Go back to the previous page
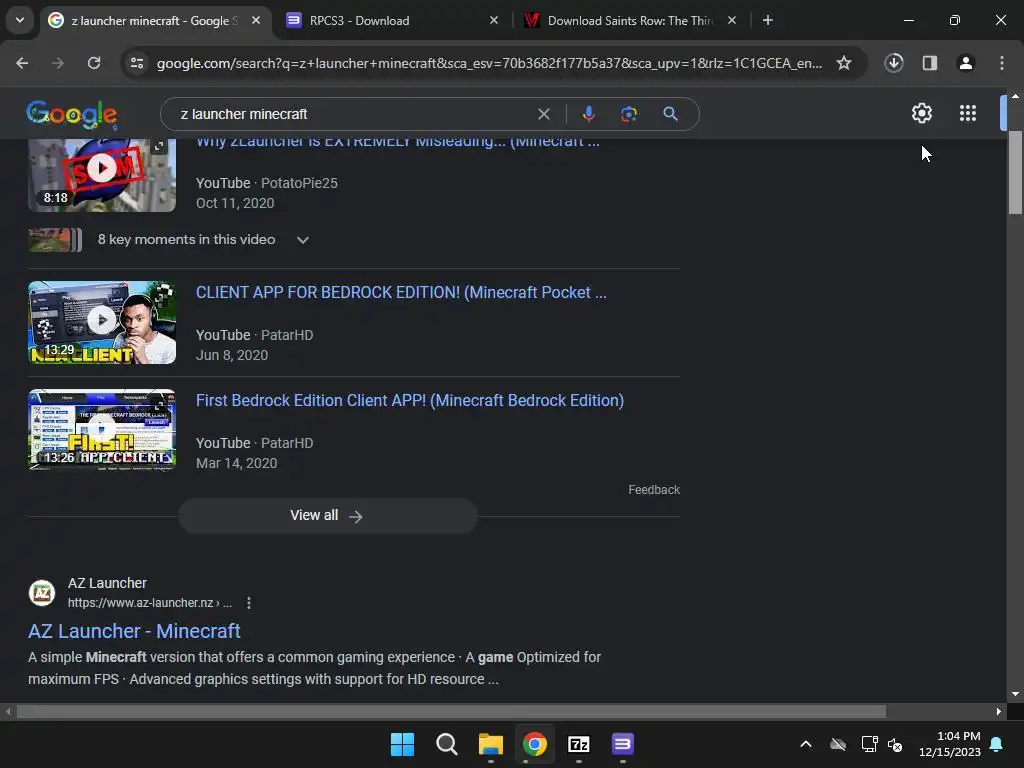The height and width of the screenshot is (768, 1024). pos(22,63)
